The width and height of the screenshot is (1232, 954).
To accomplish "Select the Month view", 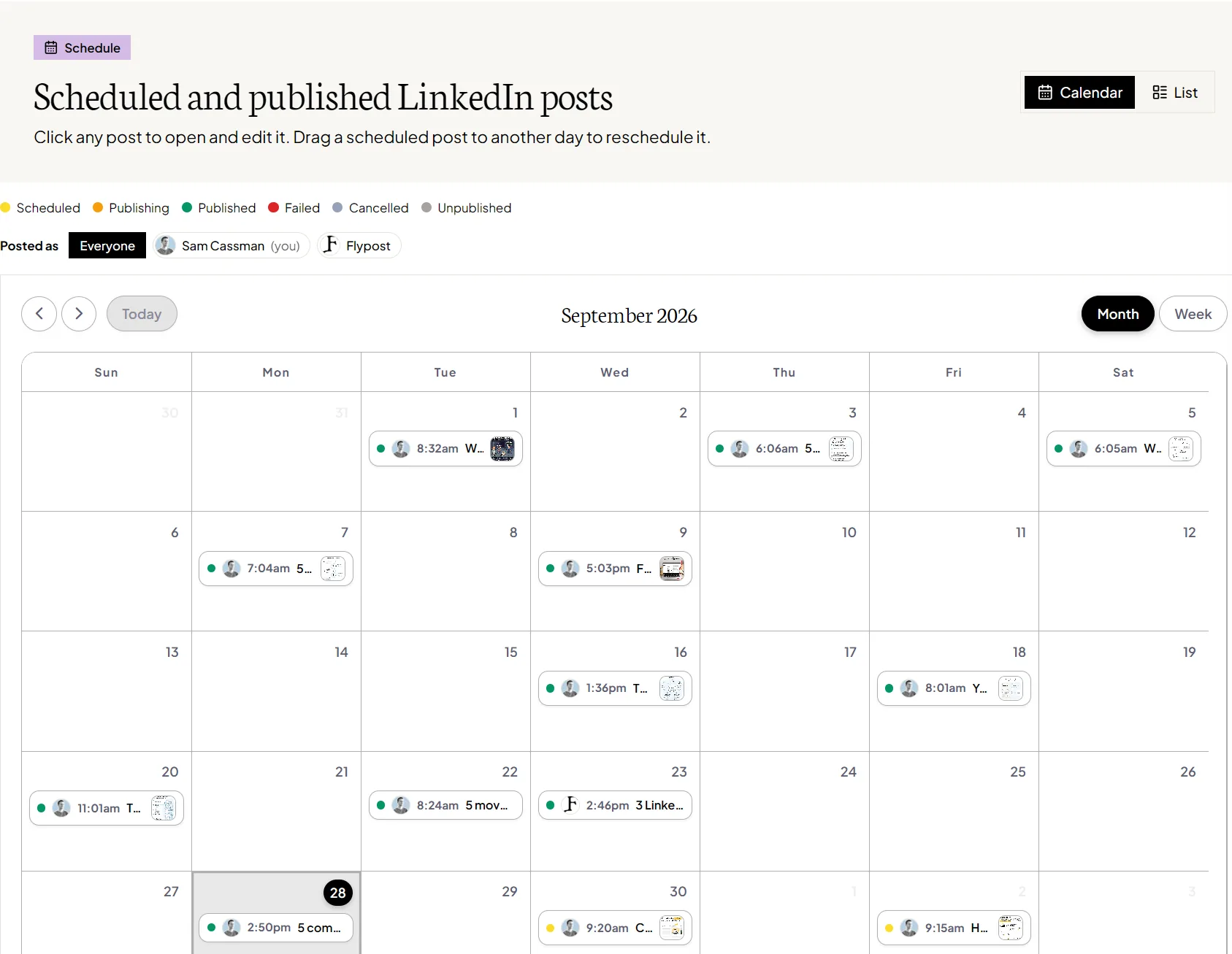I will pos(1117,314).
